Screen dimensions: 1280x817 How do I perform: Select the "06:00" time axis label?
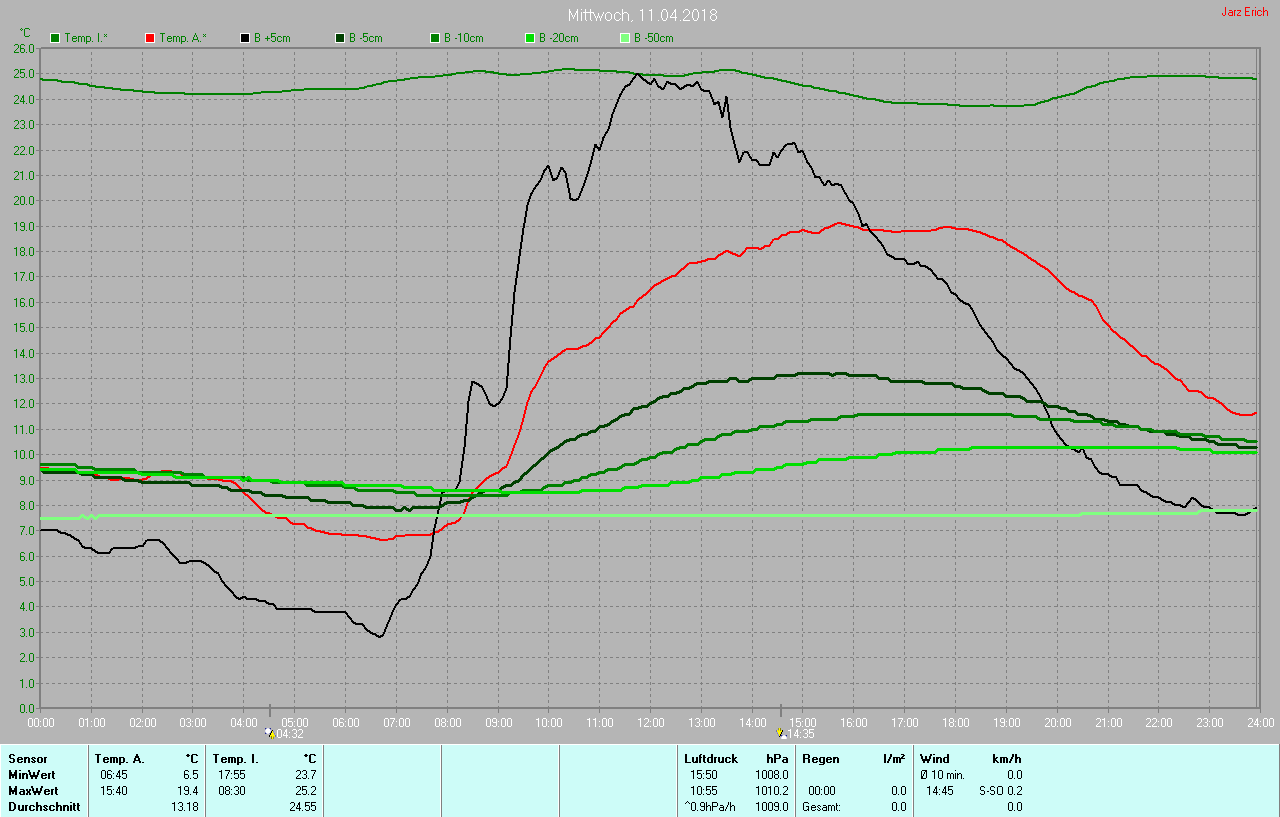coord(346,722)
